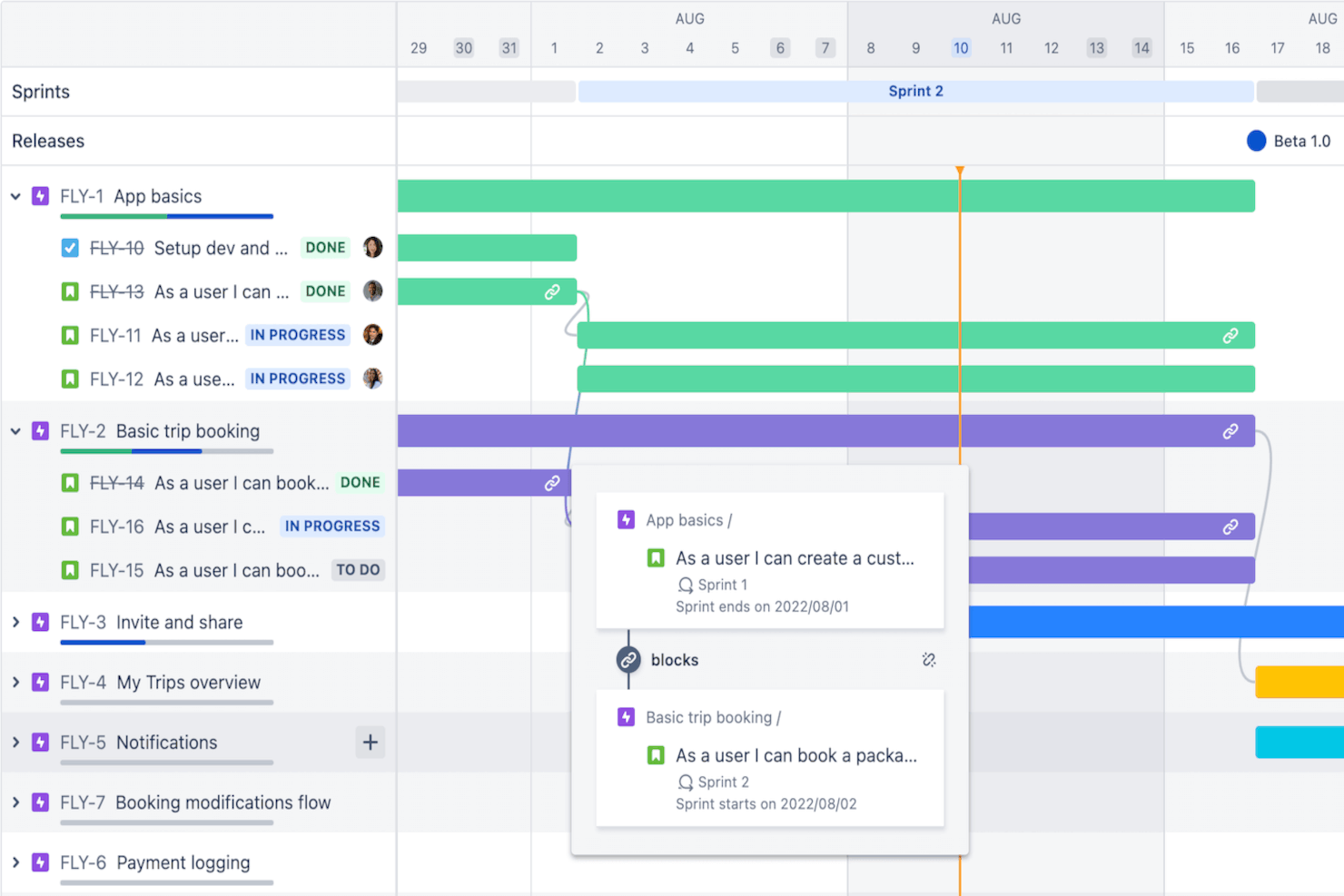Click the FLY-13 story bookmark icon

(x=70, y=291)
